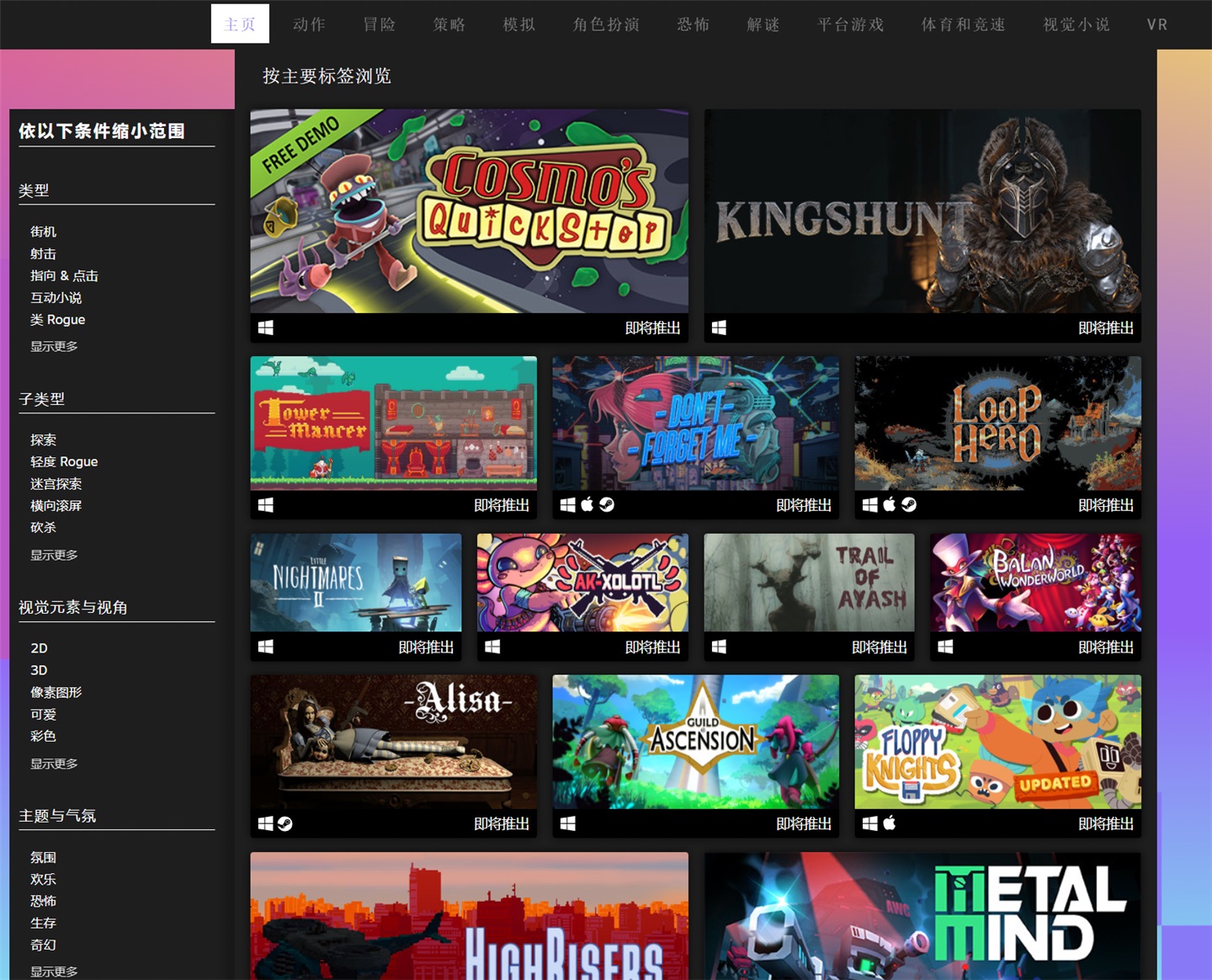Click Steam icon under Don't Forget Me
Image resolution: width=1212 pixels, height=980 pixels.
point(607,504)
